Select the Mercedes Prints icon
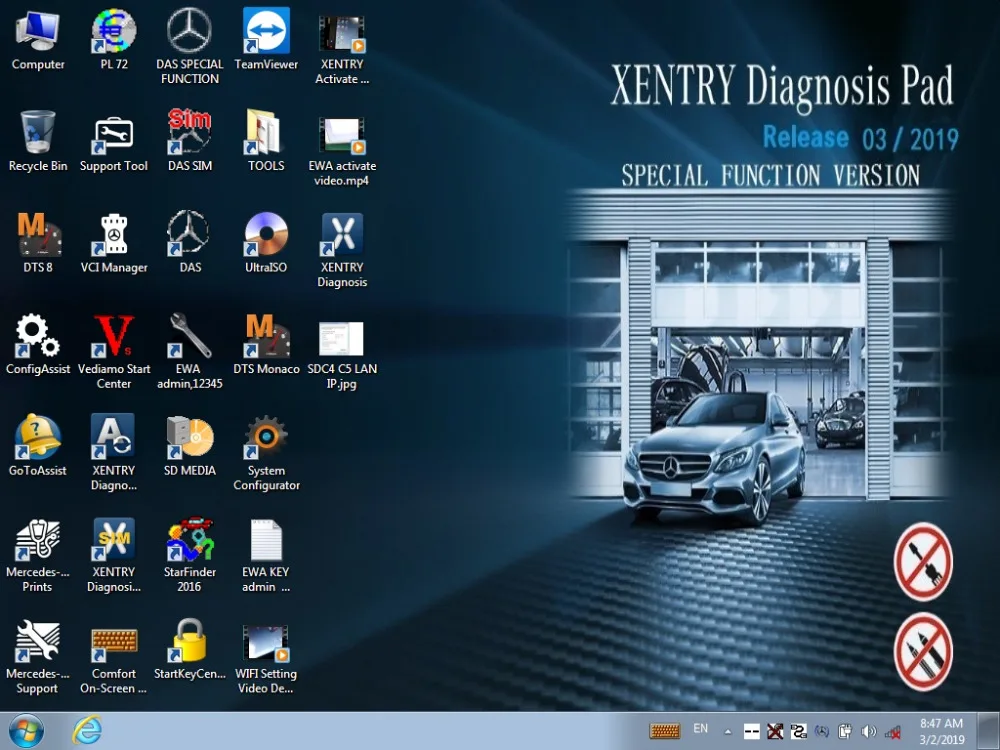Screen dimensions: 1000x750 [38, 554]
